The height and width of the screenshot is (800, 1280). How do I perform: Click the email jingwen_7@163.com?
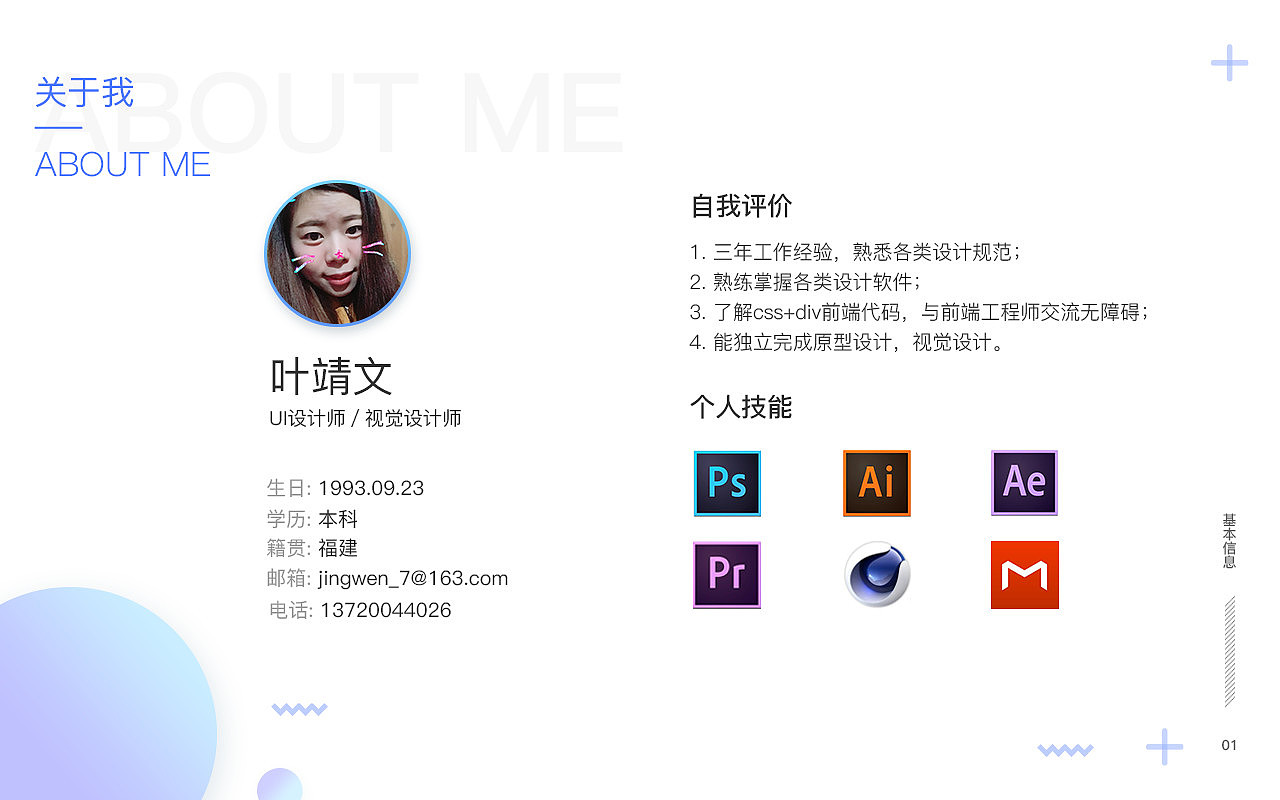click(x=413, y=579)
